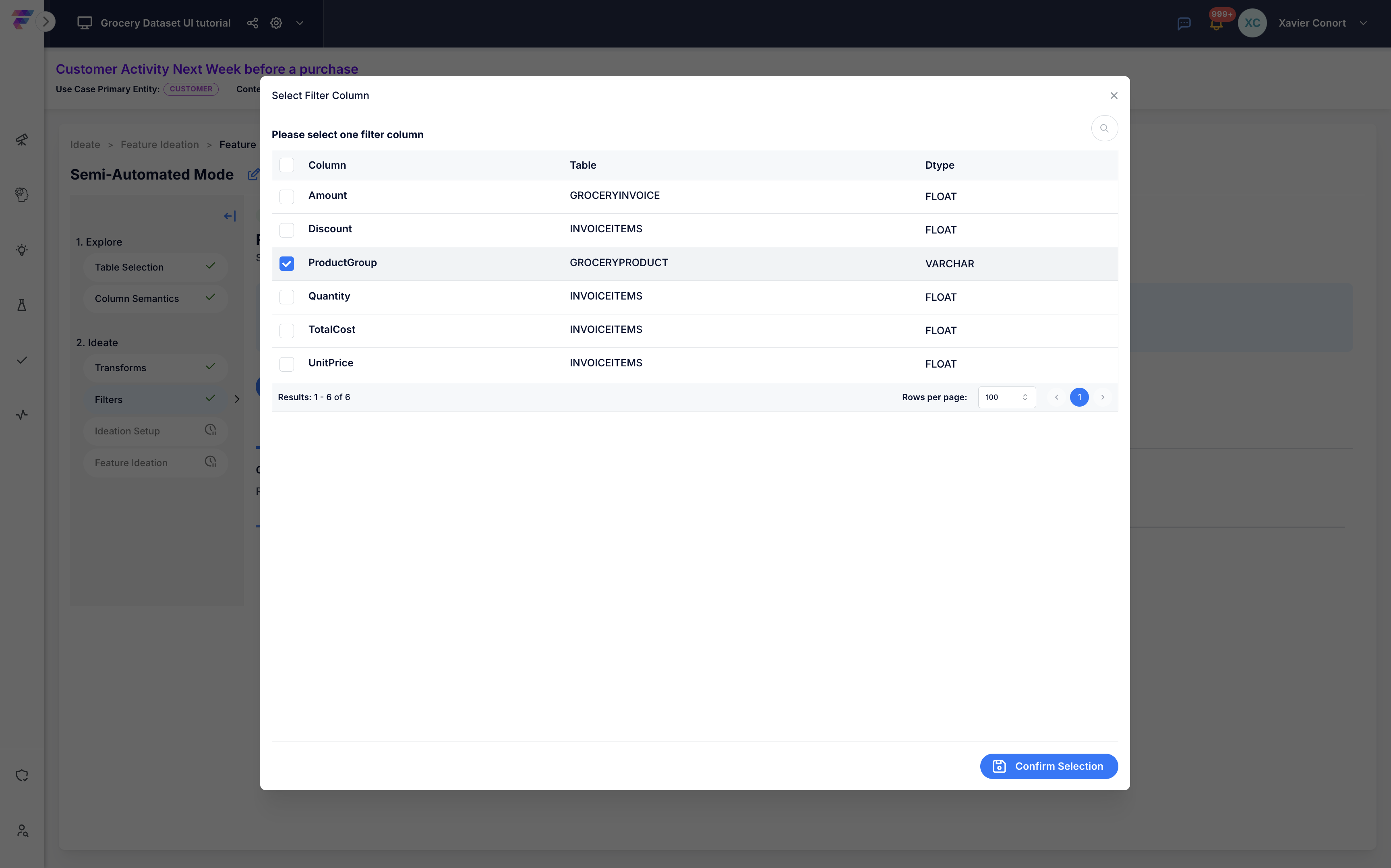The image size is (1391, 868).
Task: Open the rows per page dropdown
Action: point(1006,397)
